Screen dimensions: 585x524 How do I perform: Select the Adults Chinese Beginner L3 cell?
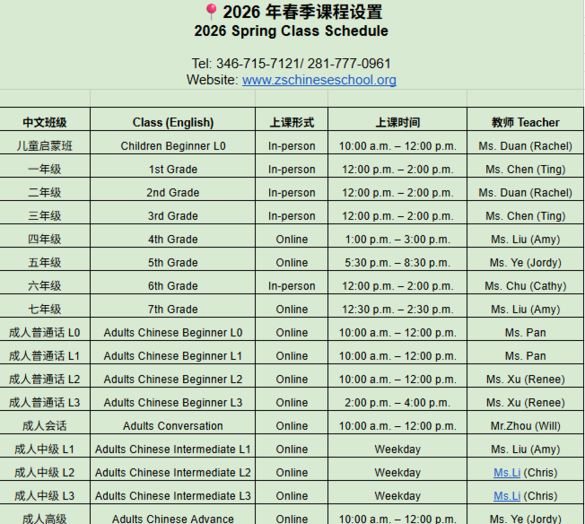173,399
